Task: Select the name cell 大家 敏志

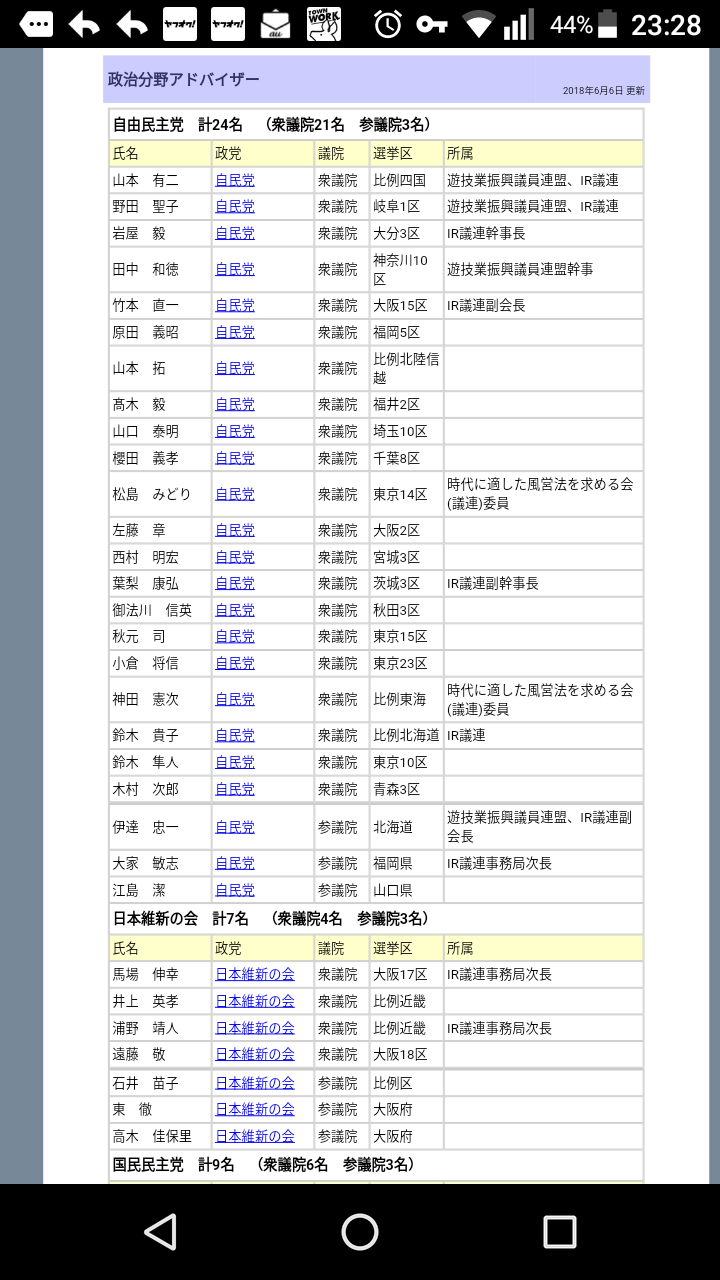Action: tap(160, 863)
